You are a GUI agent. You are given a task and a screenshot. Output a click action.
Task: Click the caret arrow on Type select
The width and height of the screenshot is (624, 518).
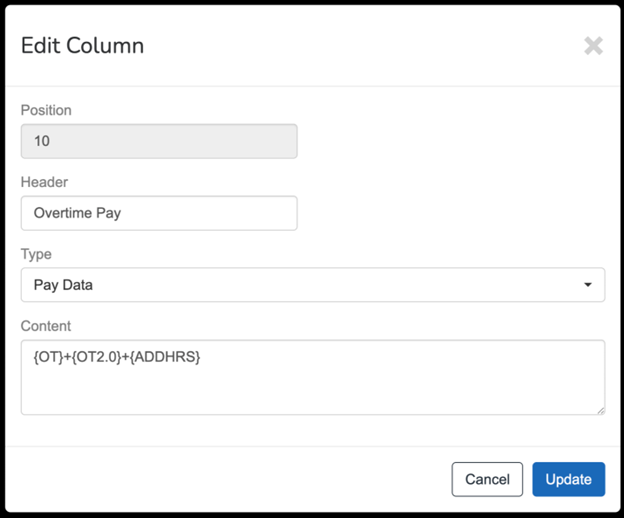click(x=587, y=285)
